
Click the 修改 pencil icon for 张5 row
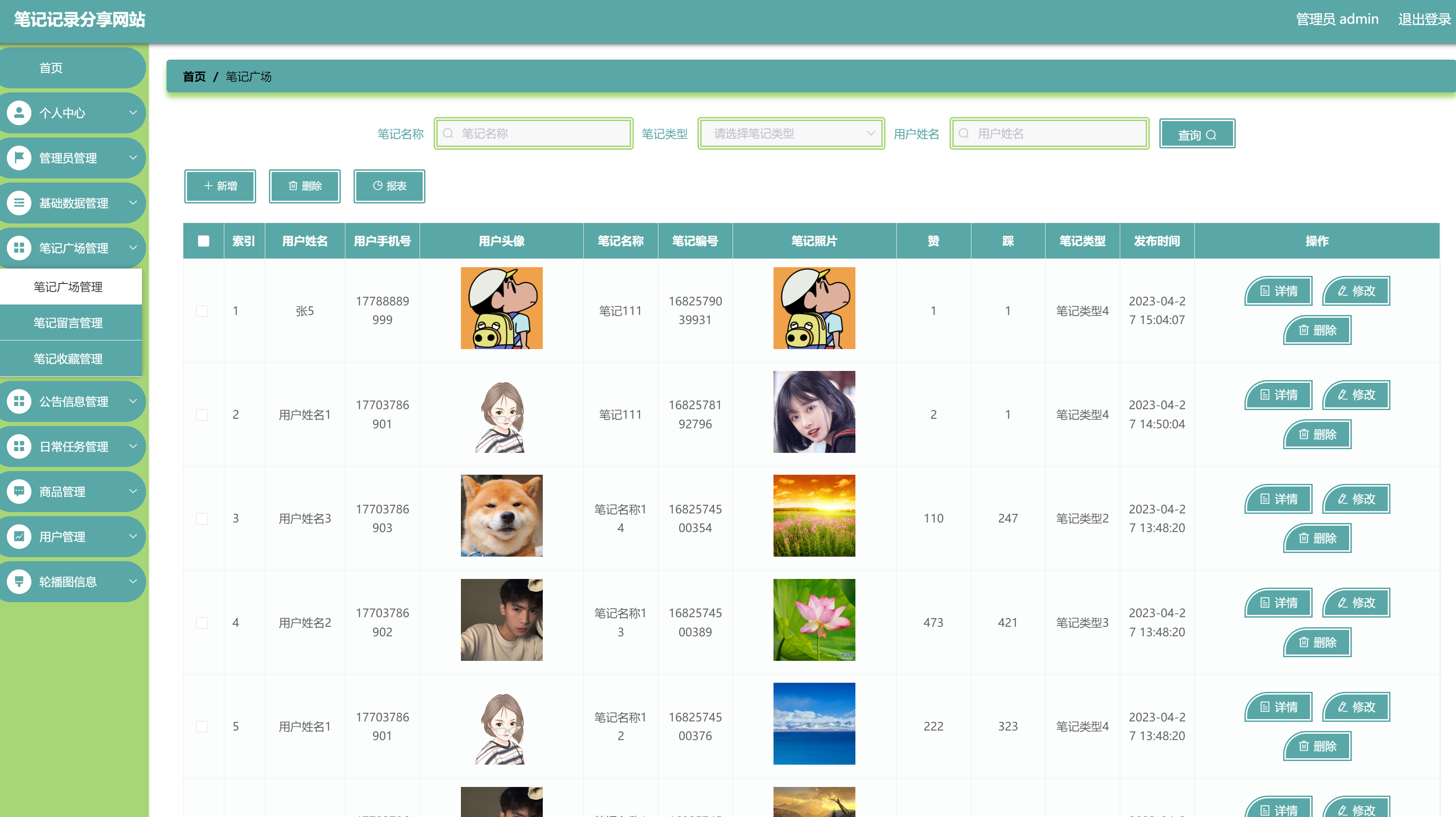click(x=1343, y=291)
